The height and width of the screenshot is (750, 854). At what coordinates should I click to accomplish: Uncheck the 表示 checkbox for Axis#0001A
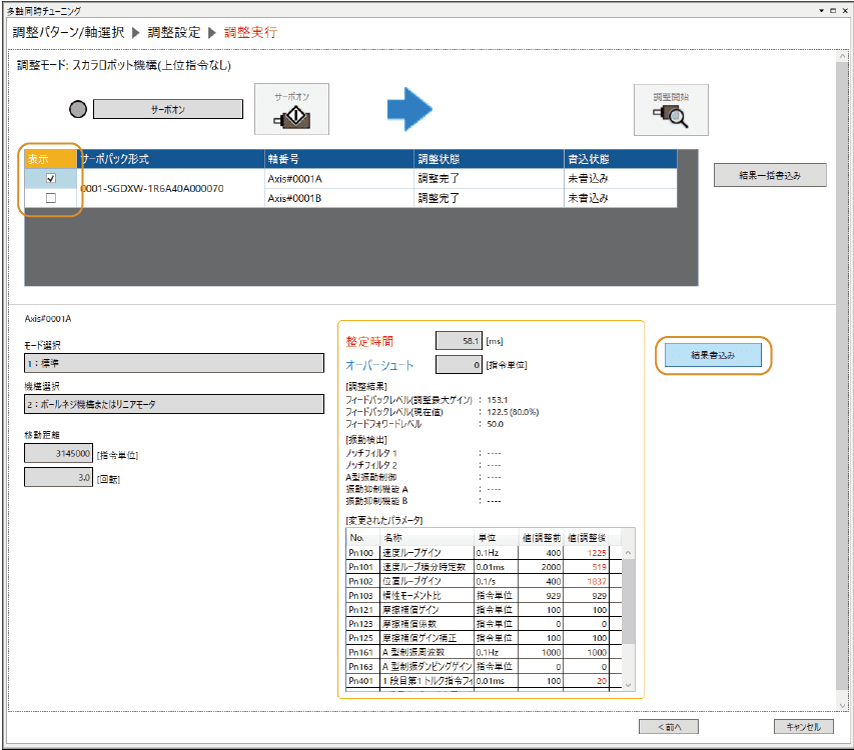tap(51, 178)
